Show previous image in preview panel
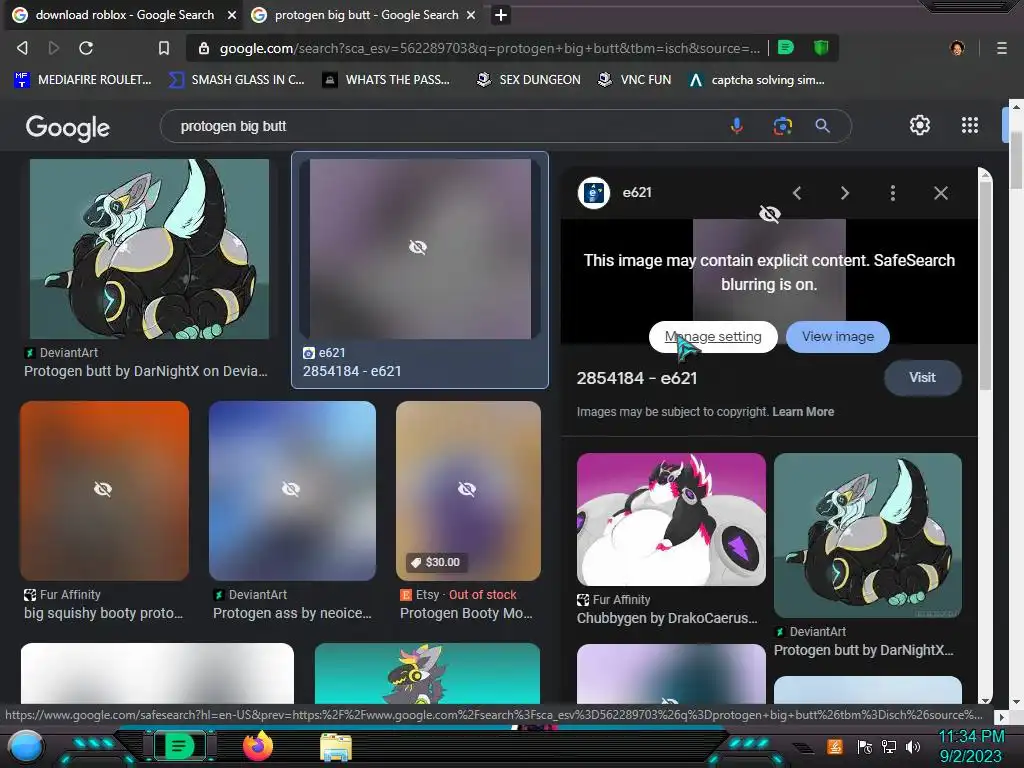Image resolution: width=1024 pixels, height=768 pixels. (x=797, y=193)
